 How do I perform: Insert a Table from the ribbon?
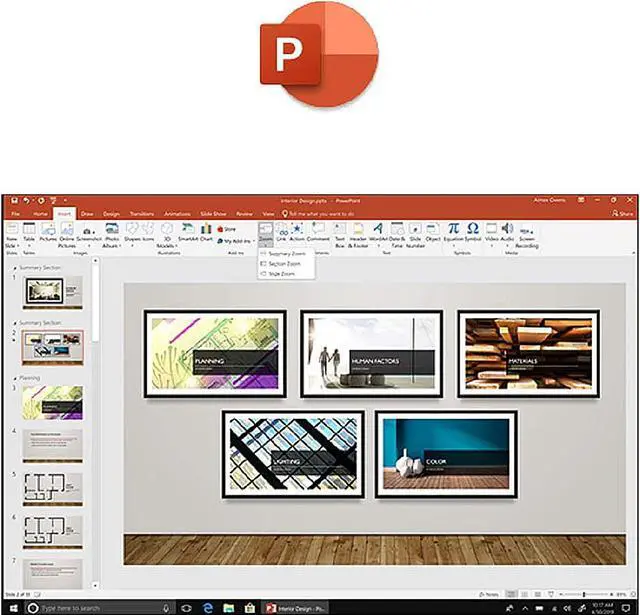pos(29,233)
